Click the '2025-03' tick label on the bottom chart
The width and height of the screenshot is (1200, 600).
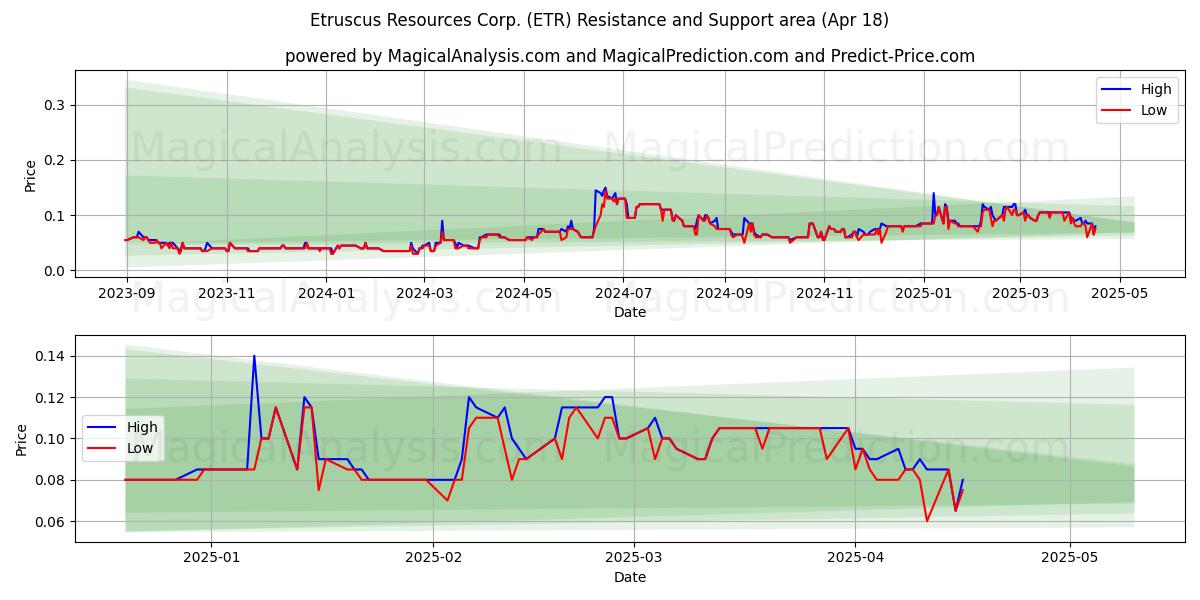click(634, 558)
